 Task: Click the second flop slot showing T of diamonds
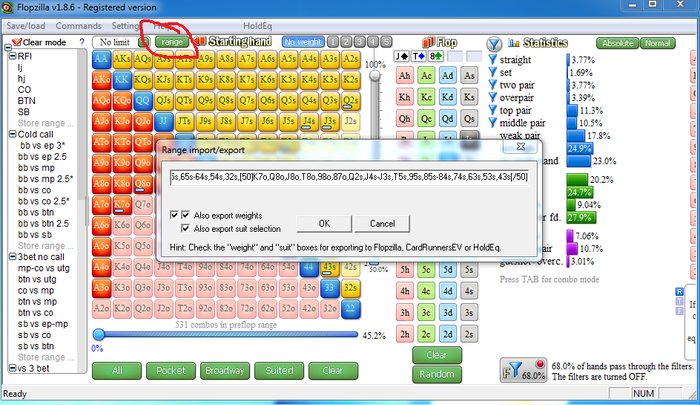[418, 56]
